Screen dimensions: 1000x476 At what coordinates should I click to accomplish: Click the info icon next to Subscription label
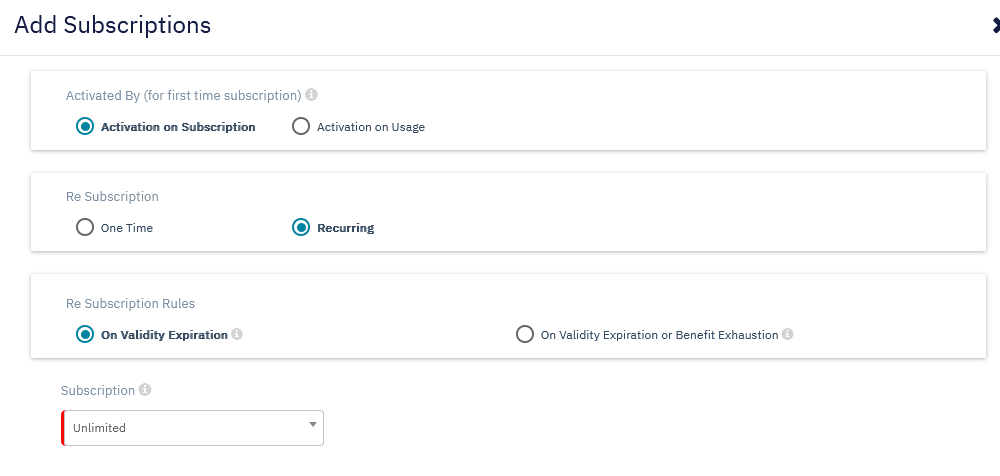145,390
